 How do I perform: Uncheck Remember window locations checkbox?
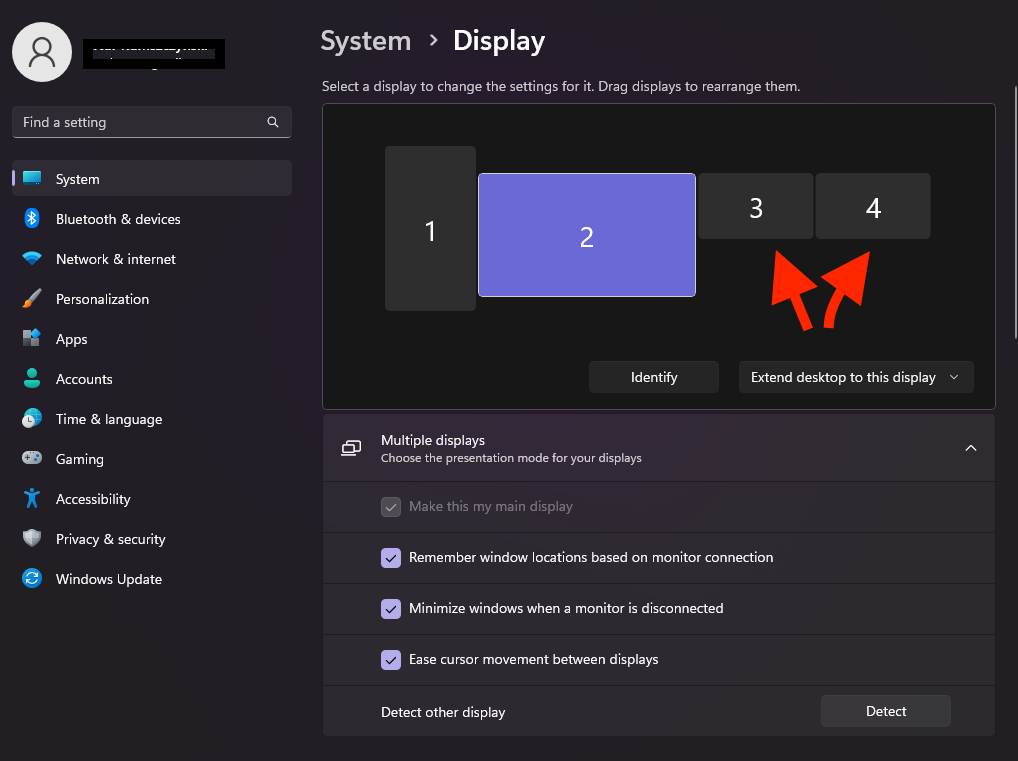(x=391, y=558)
